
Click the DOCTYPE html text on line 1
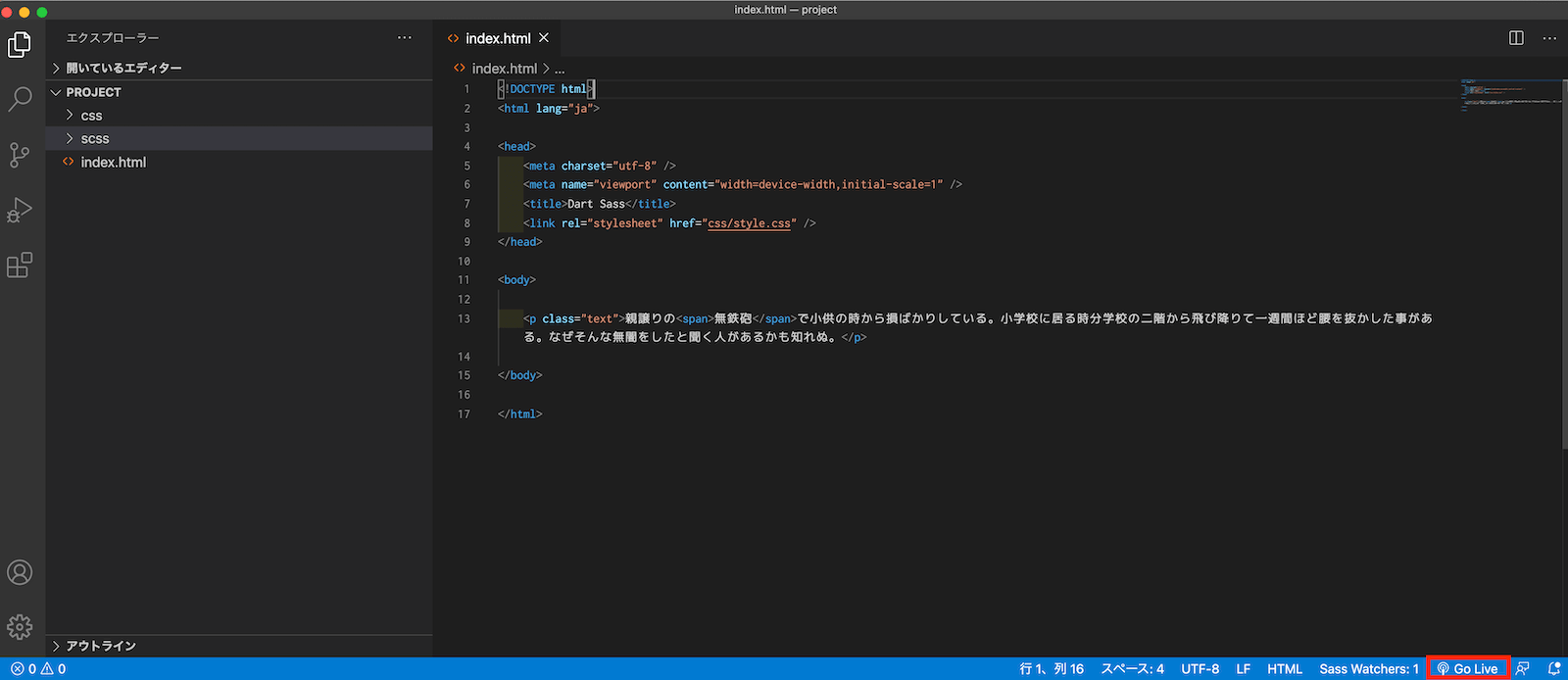[546, 89]
